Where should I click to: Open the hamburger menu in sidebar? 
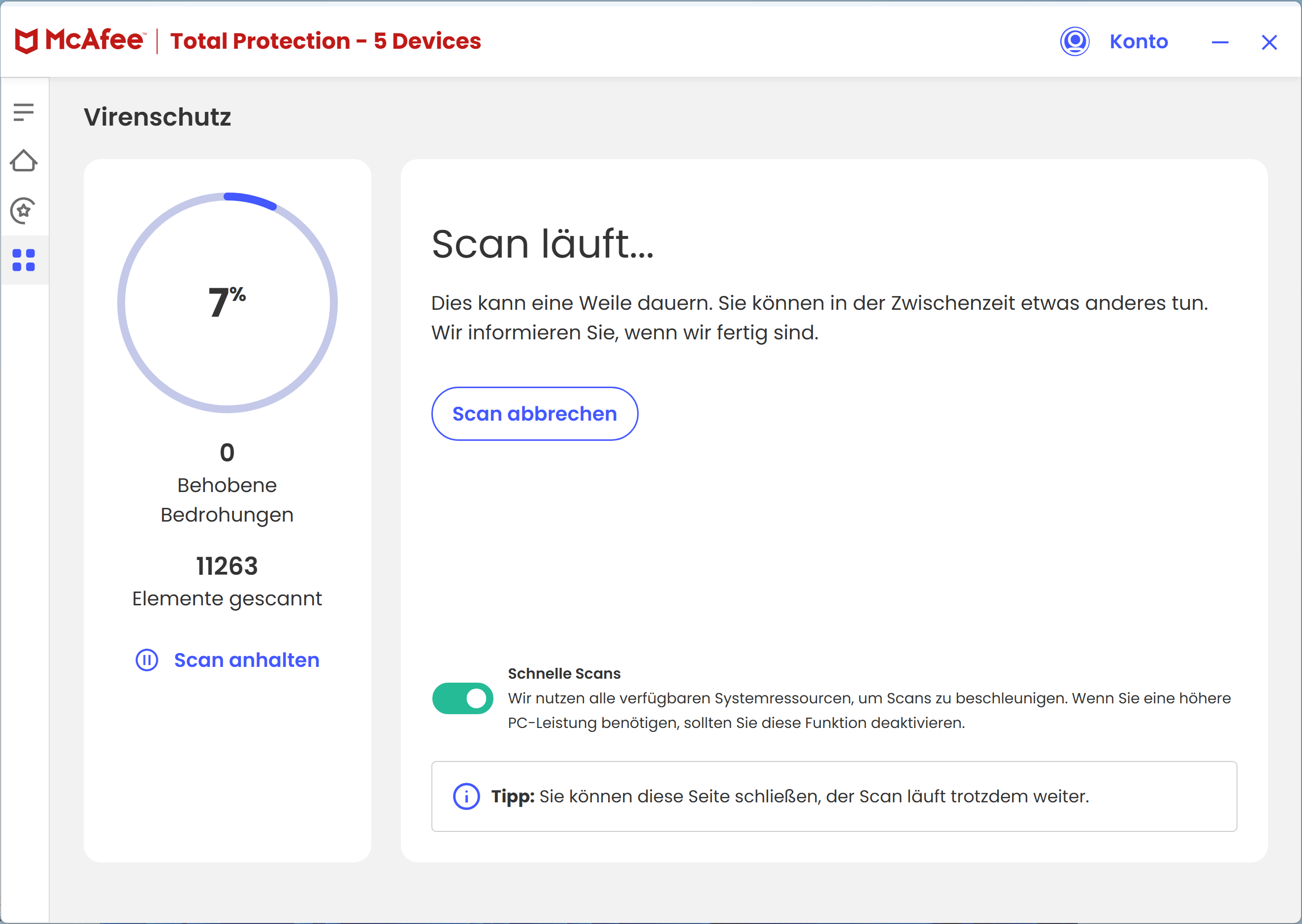click(x=23, y=112)
